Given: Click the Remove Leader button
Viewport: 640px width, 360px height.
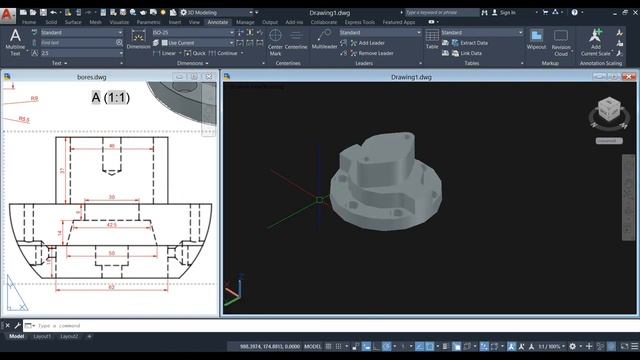Looking at the screenshot, I should tap(371, 53).
